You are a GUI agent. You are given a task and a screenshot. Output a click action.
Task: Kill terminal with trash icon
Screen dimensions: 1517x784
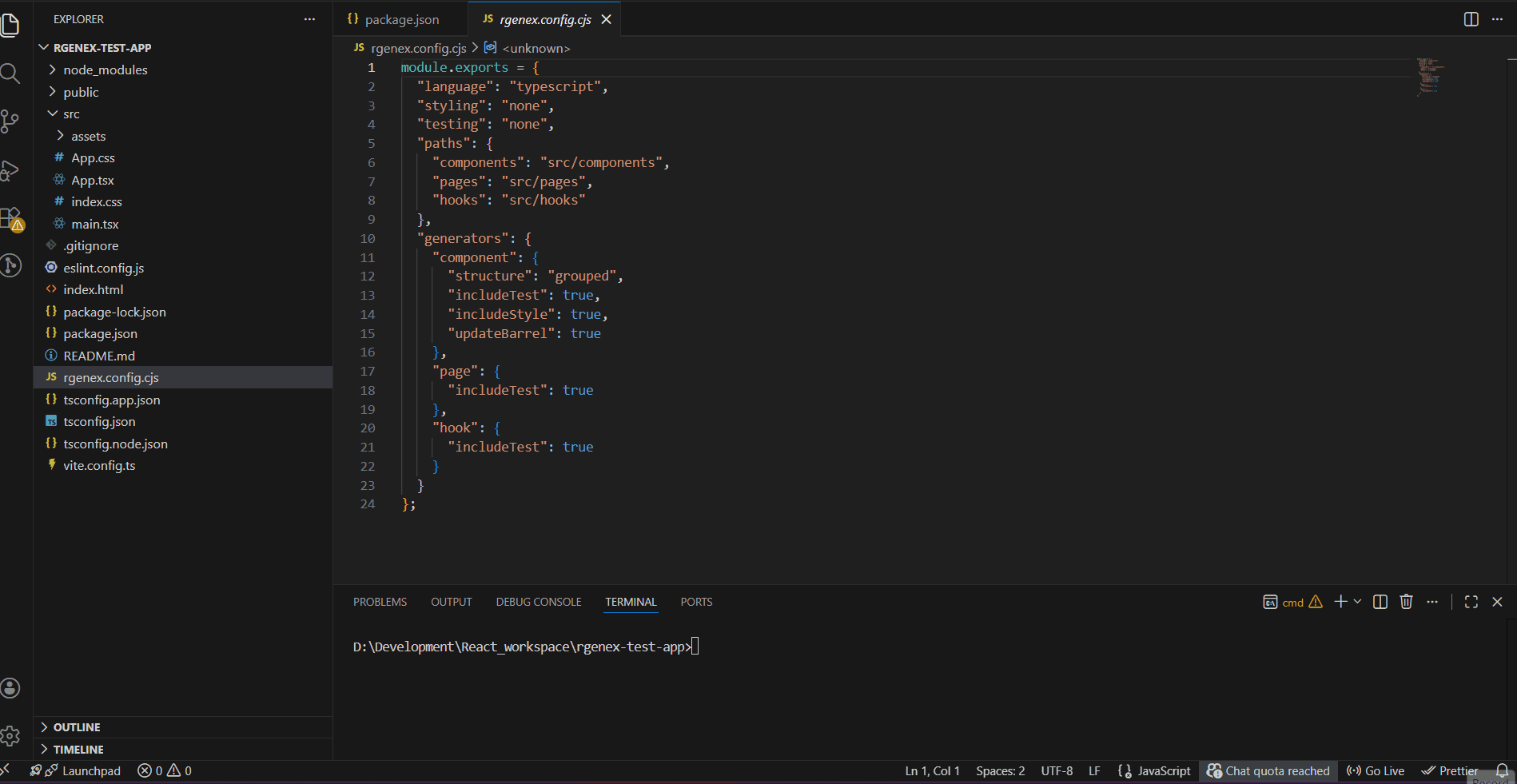click(1407, 602)
